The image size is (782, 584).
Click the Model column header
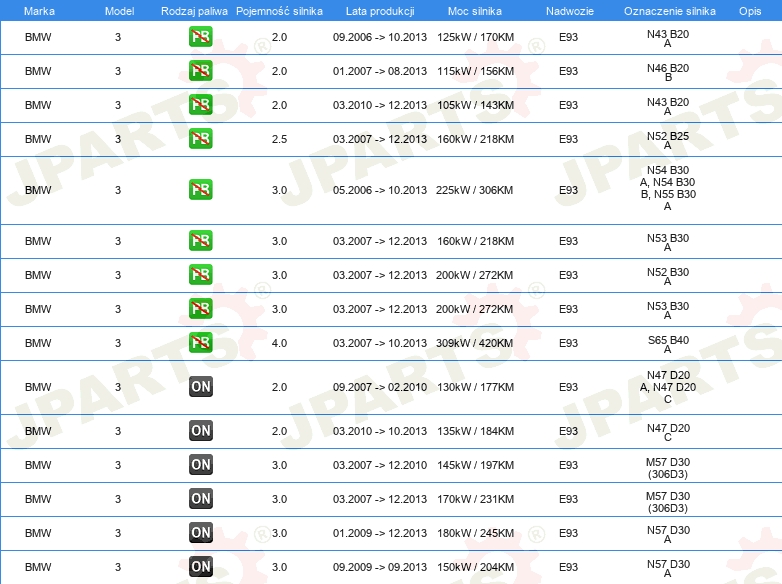[119, 11]
